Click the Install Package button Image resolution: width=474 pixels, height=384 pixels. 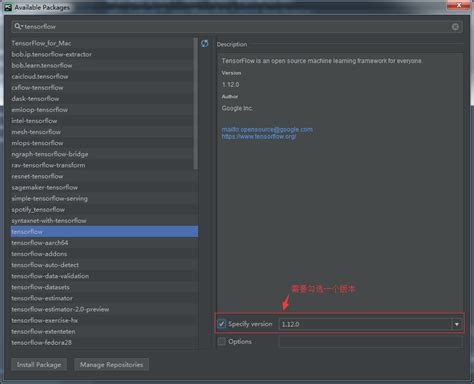pos(39,365)
